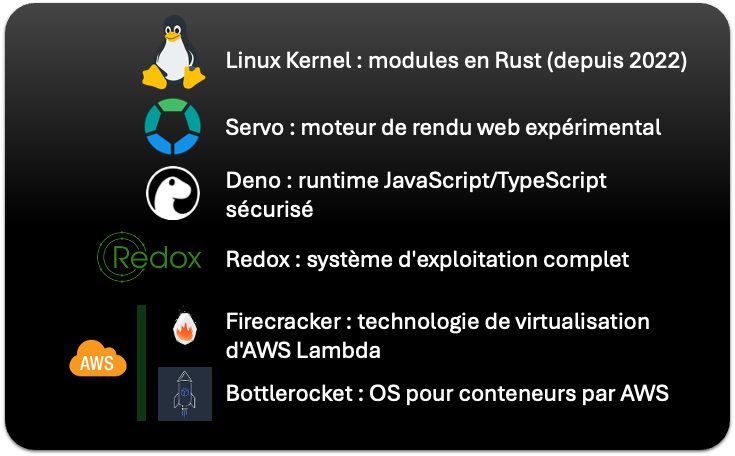The width and height of the screenshot is (735, 456).
Task: Click the Redox operating system text
Action: point(428,259)
